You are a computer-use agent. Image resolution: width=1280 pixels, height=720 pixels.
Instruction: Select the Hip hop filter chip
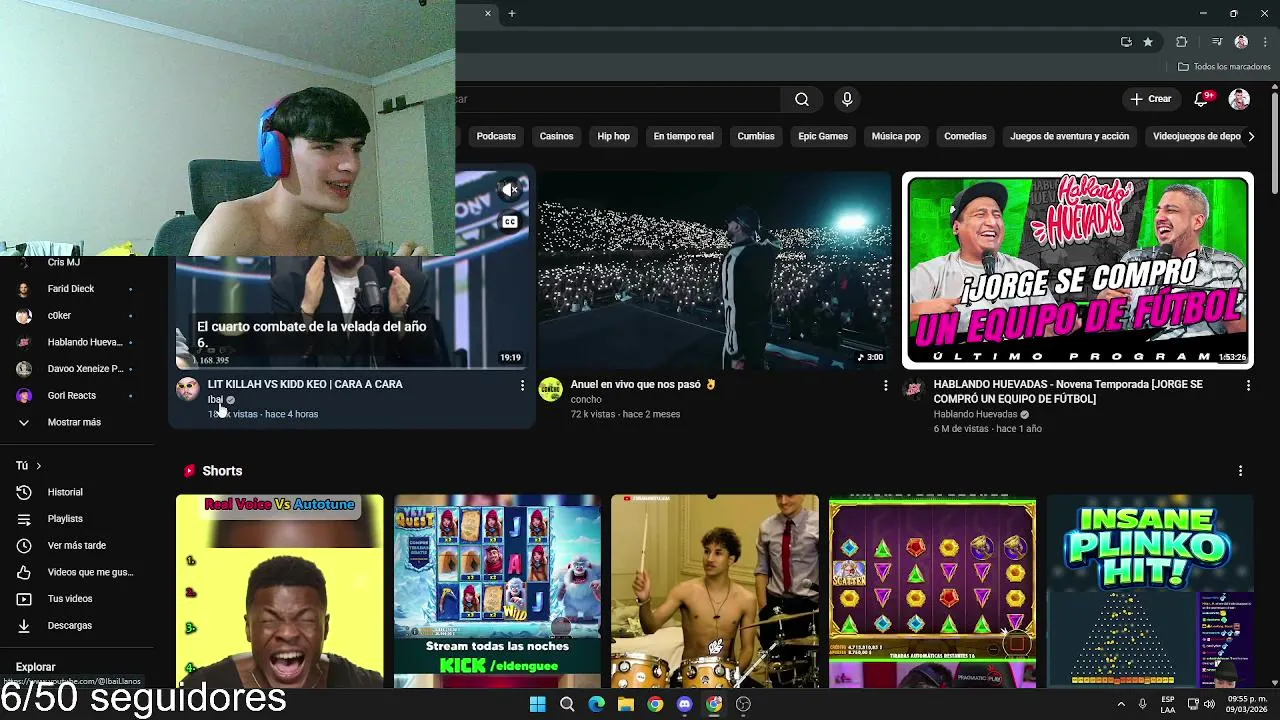click(614, 136)
